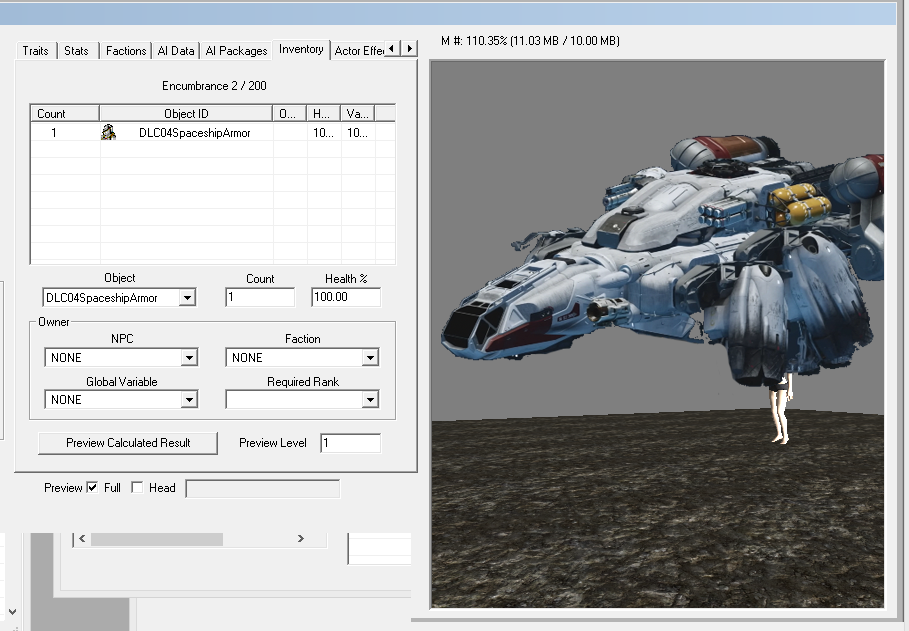The width and height of the screenshot is (909, 631).
Task: Click the count cell showing 1
Action: coord(54,133)
